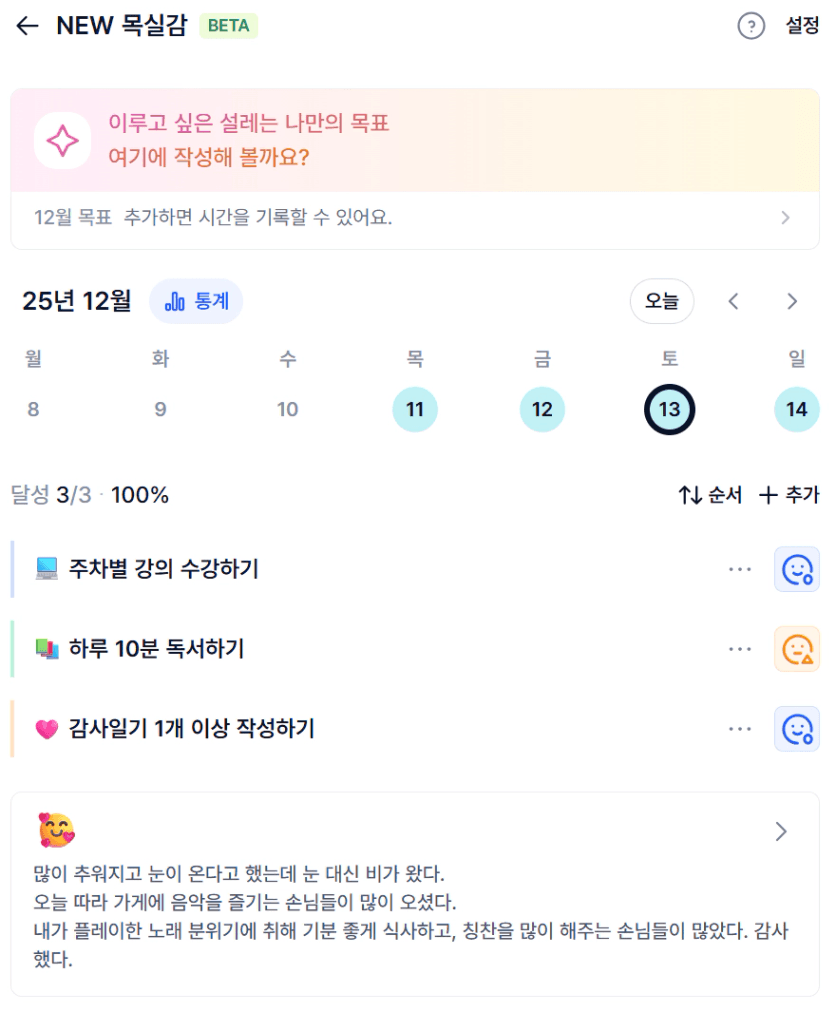836x1012 pixels.
Task: Toggle smiley status for 주차별 강의 수강하기
Action: [x=797, y=570]
